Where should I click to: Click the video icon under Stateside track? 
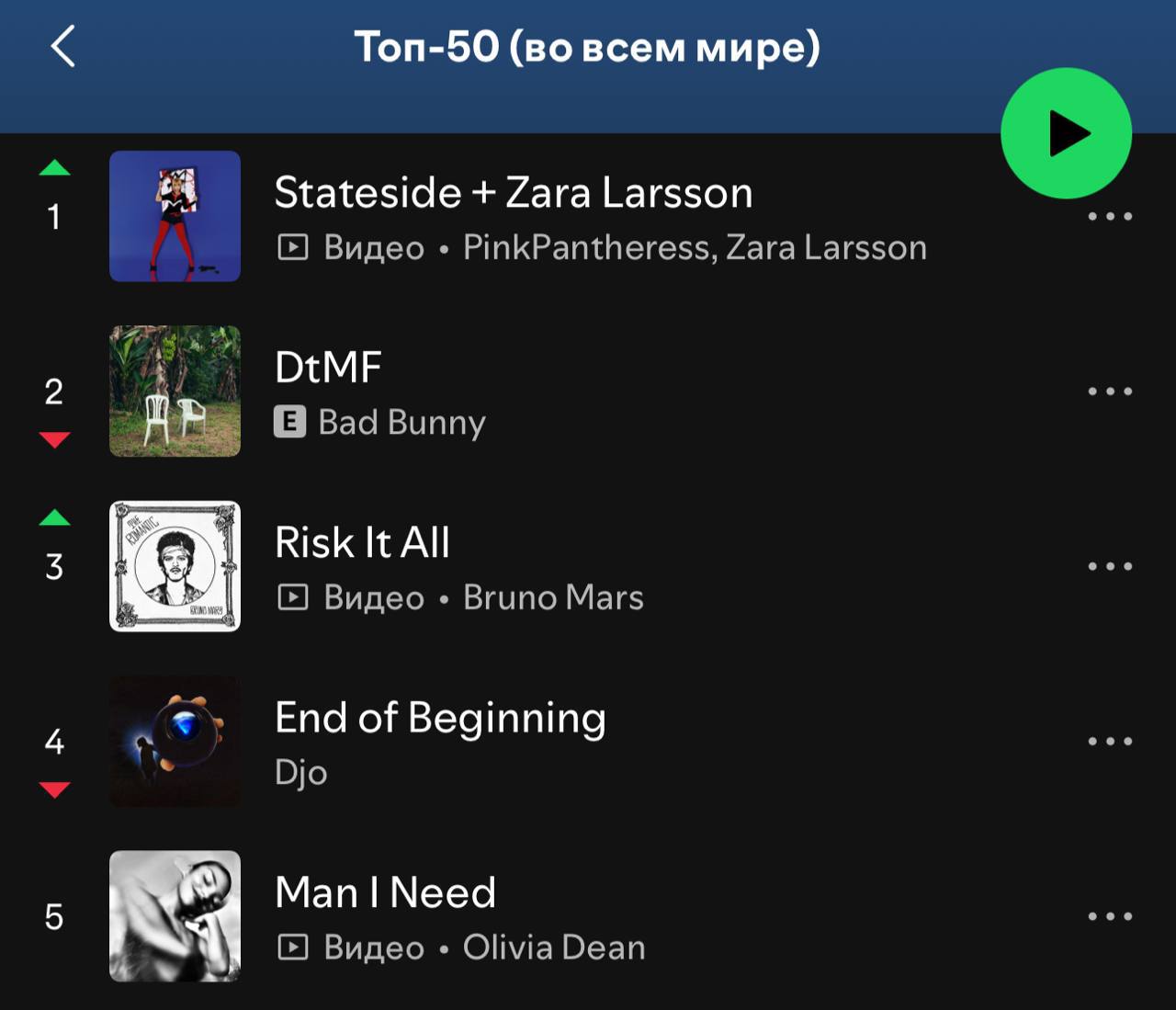click(x=293, y=247)
